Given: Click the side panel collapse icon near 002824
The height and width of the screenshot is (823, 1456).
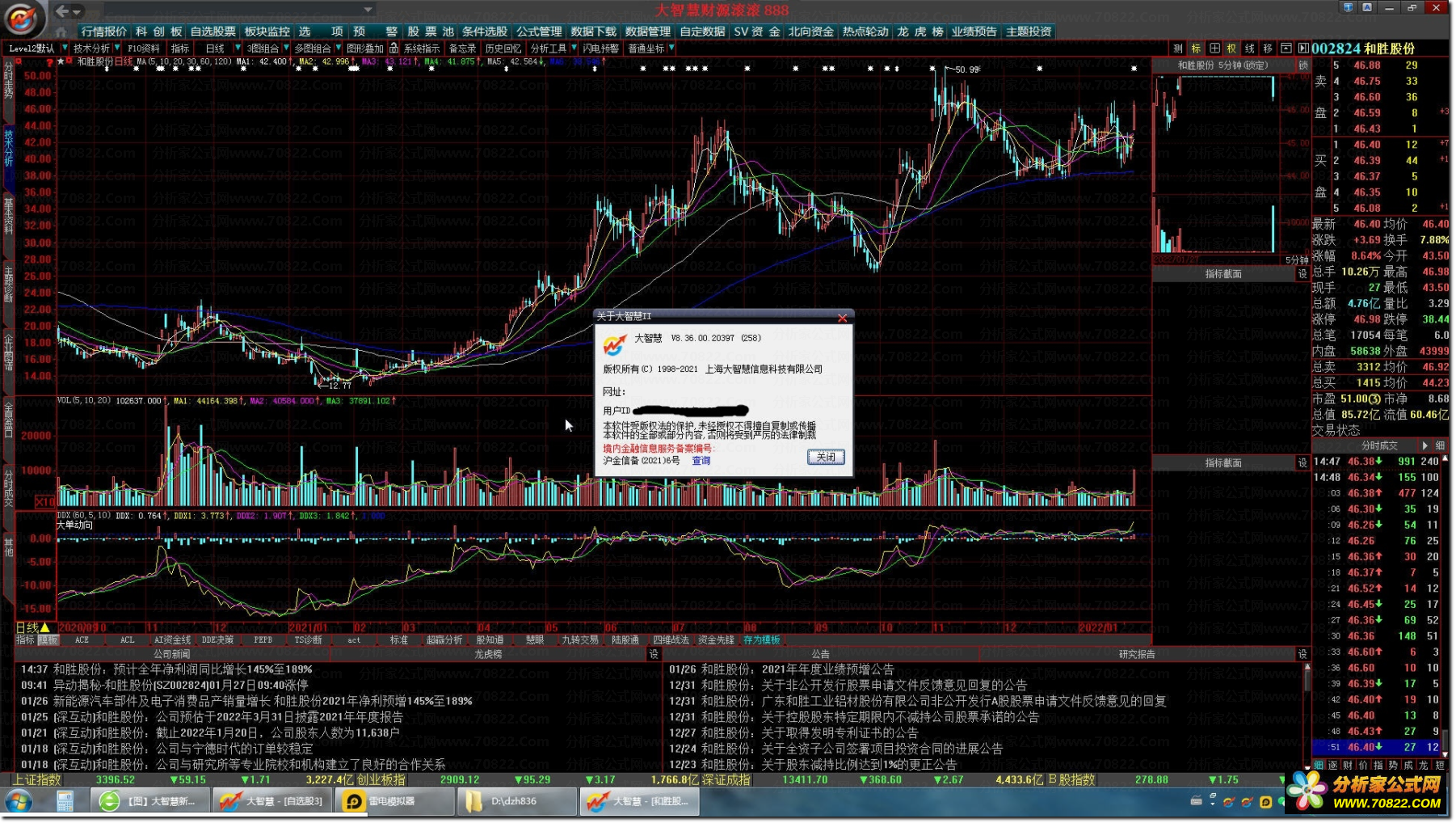Looking at the screenshot, I should click(x=1302, y=49).
